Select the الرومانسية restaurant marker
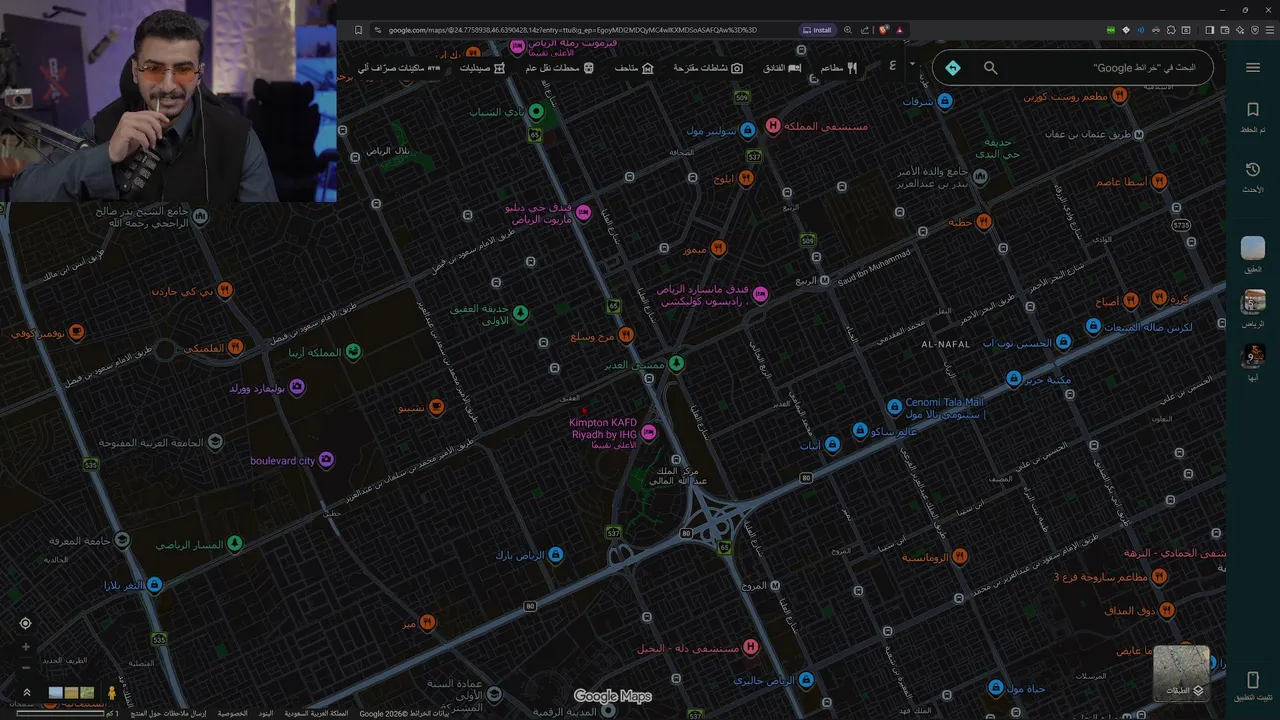The image size is (1280, 720). pos(960,556)
